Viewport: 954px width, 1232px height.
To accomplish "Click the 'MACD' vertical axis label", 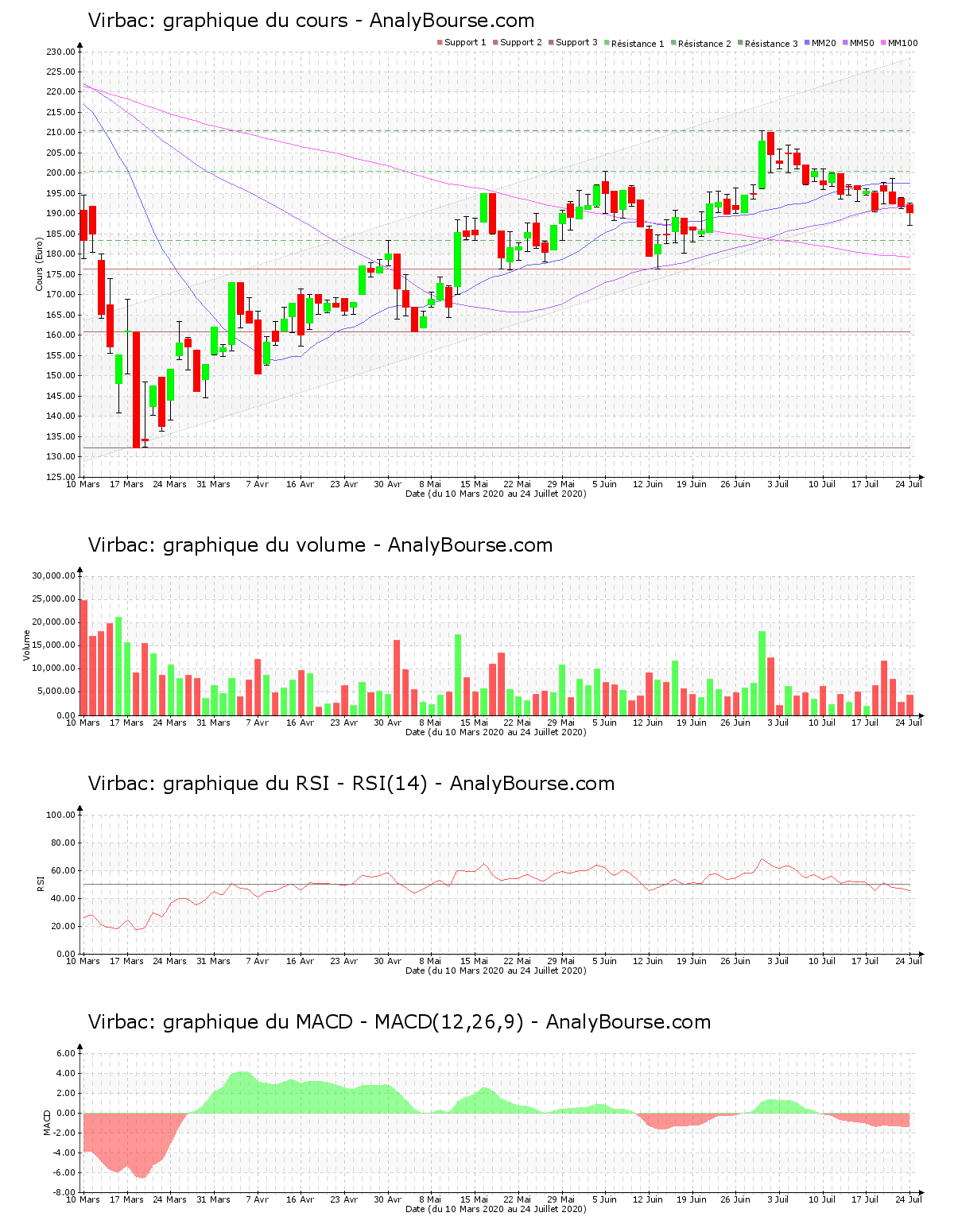I will coord(47,1122).
